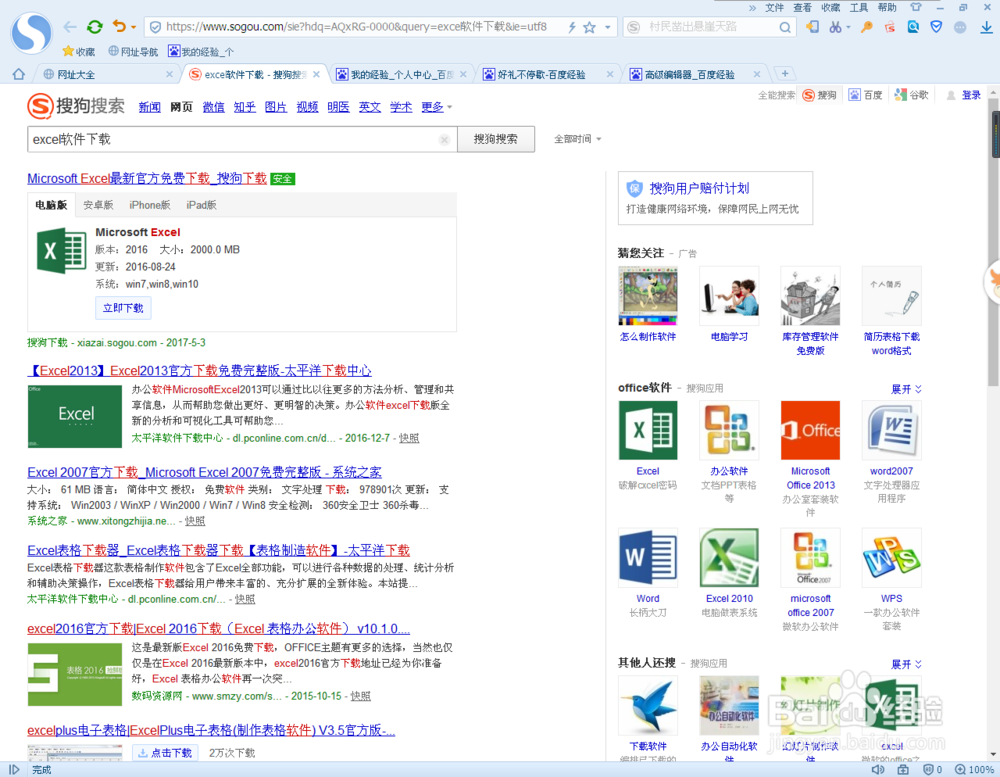Expand the 更多 categories dropdown

436,107
